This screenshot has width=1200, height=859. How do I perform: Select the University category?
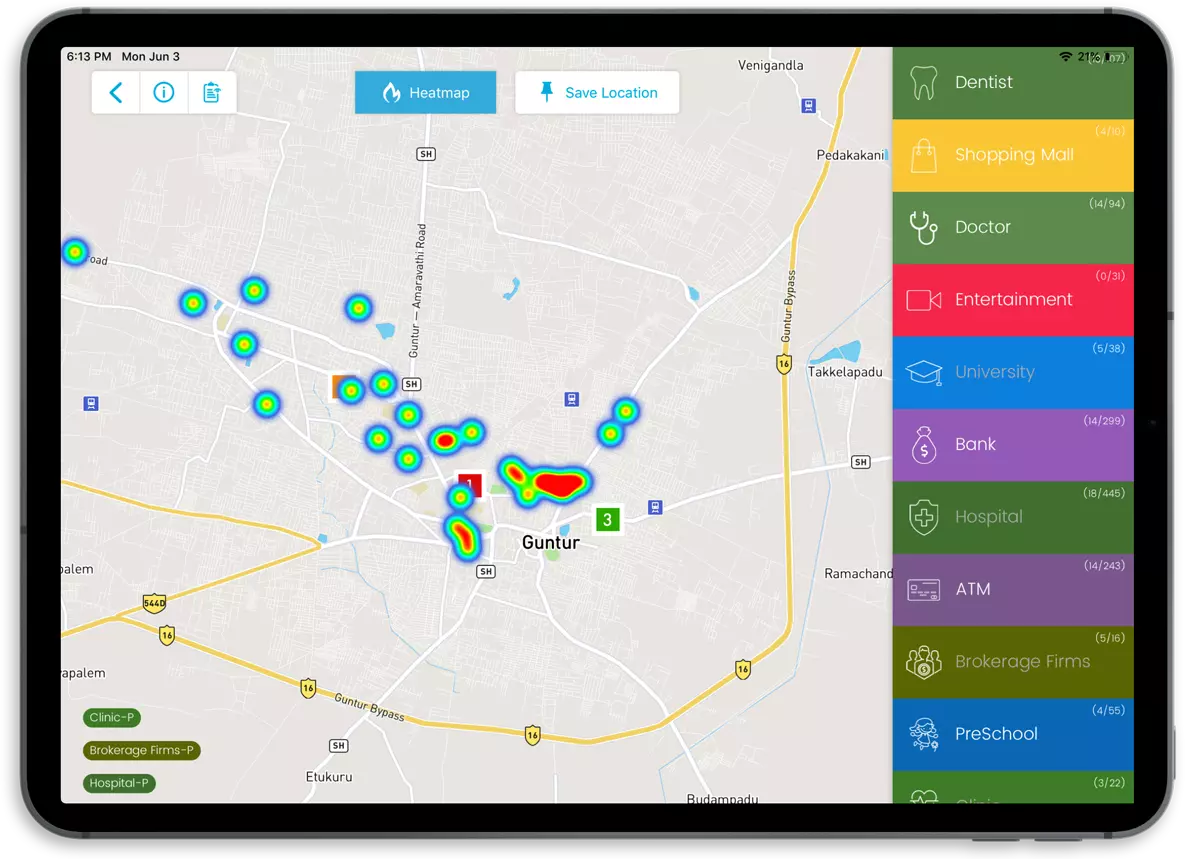1013,372
